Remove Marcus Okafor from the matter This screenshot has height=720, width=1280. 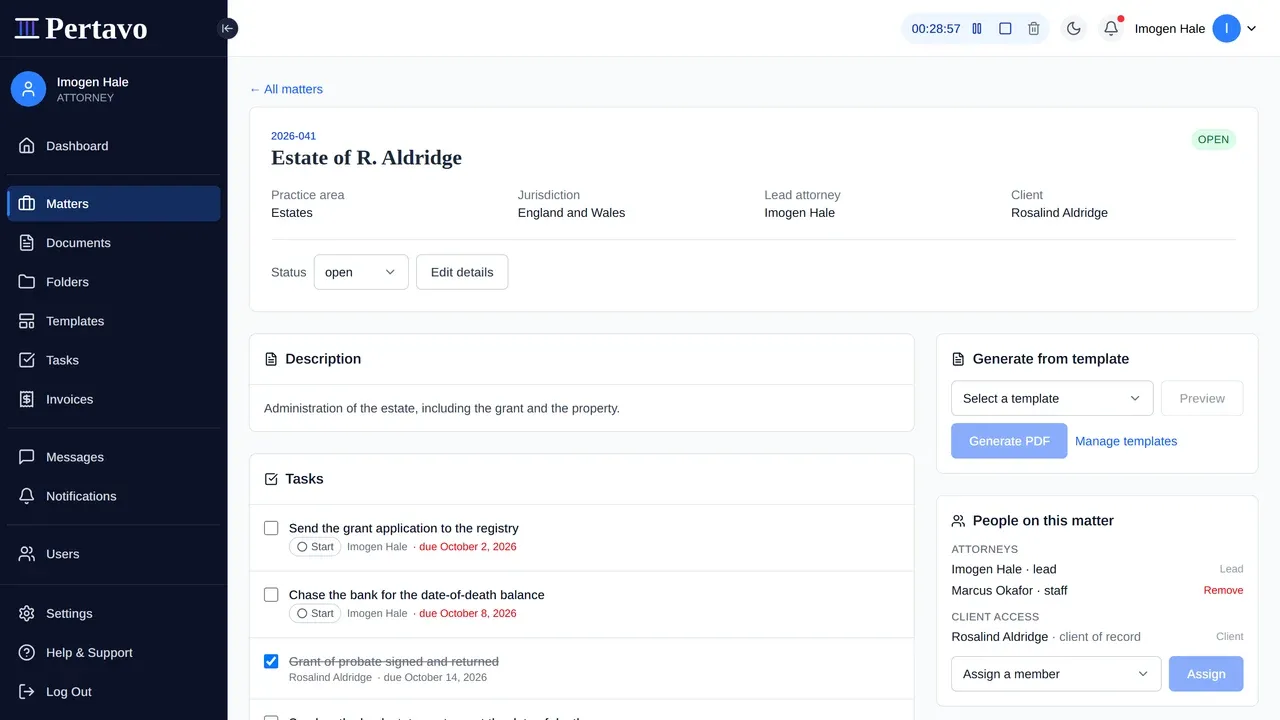click(1223, 591)
